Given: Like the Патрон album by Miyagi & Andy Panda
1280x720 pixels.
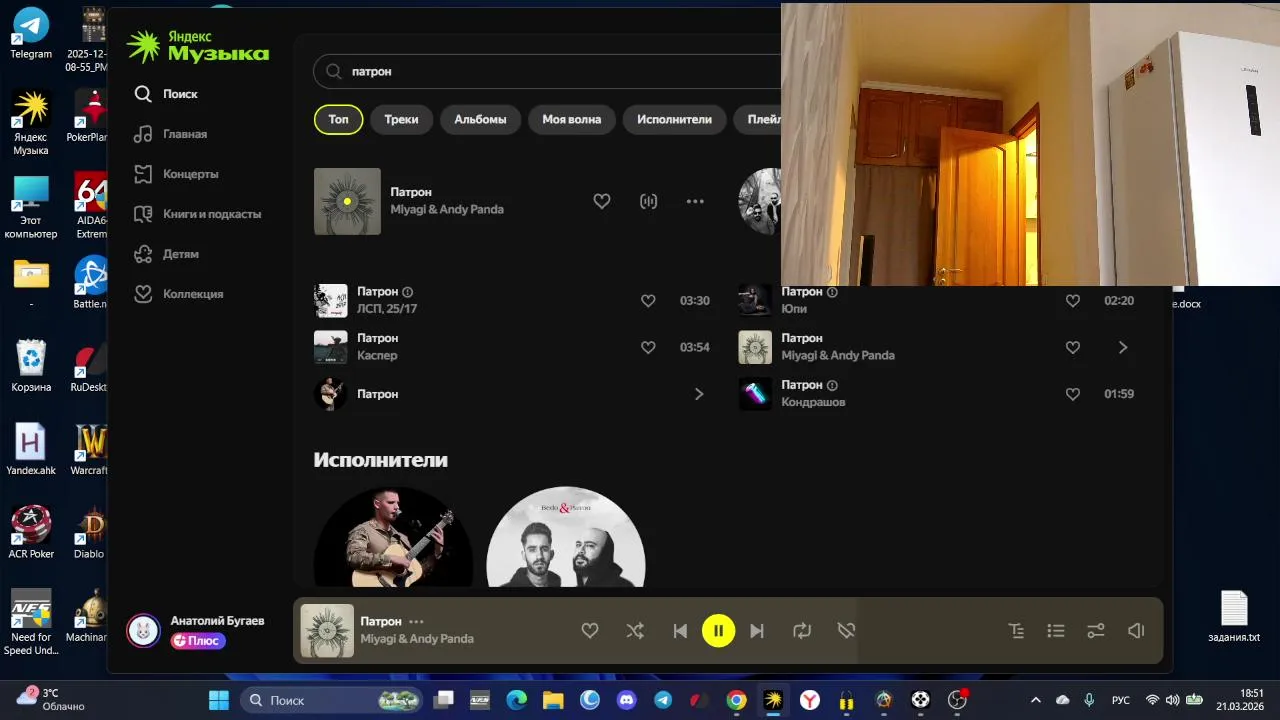Looking at the screenshot, I should [x=1073, y=348].
